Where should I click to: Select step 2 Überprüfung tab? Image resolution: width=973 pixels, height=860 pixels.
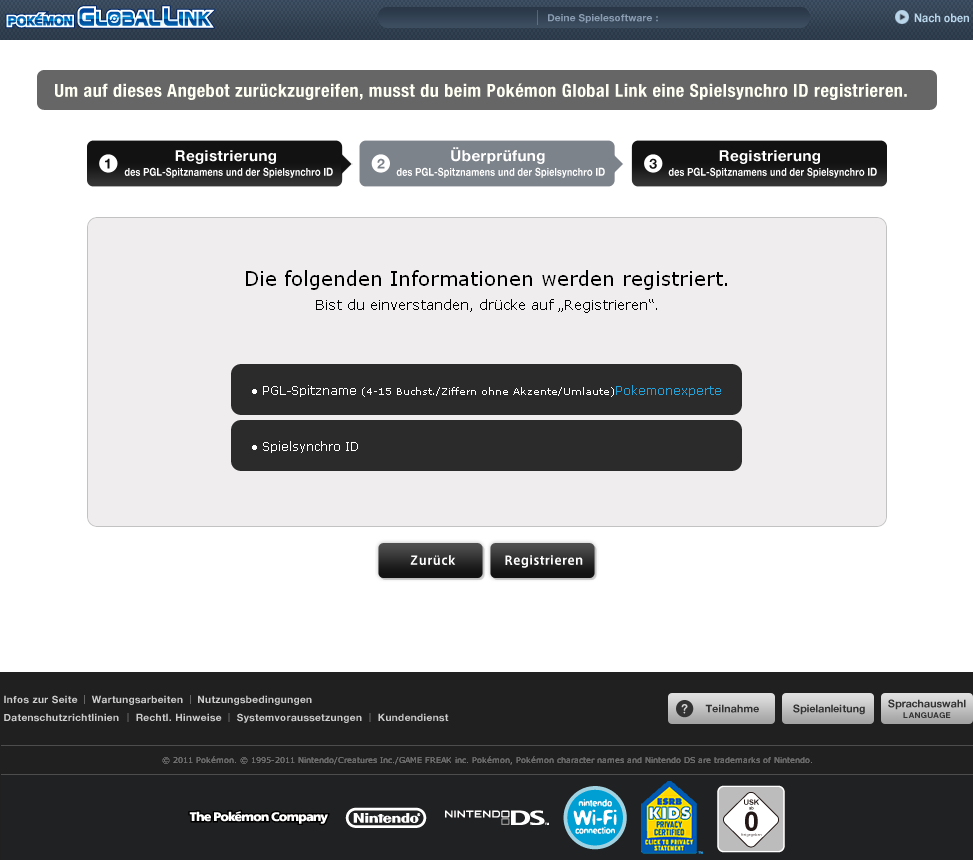click(x=487, y=163)
